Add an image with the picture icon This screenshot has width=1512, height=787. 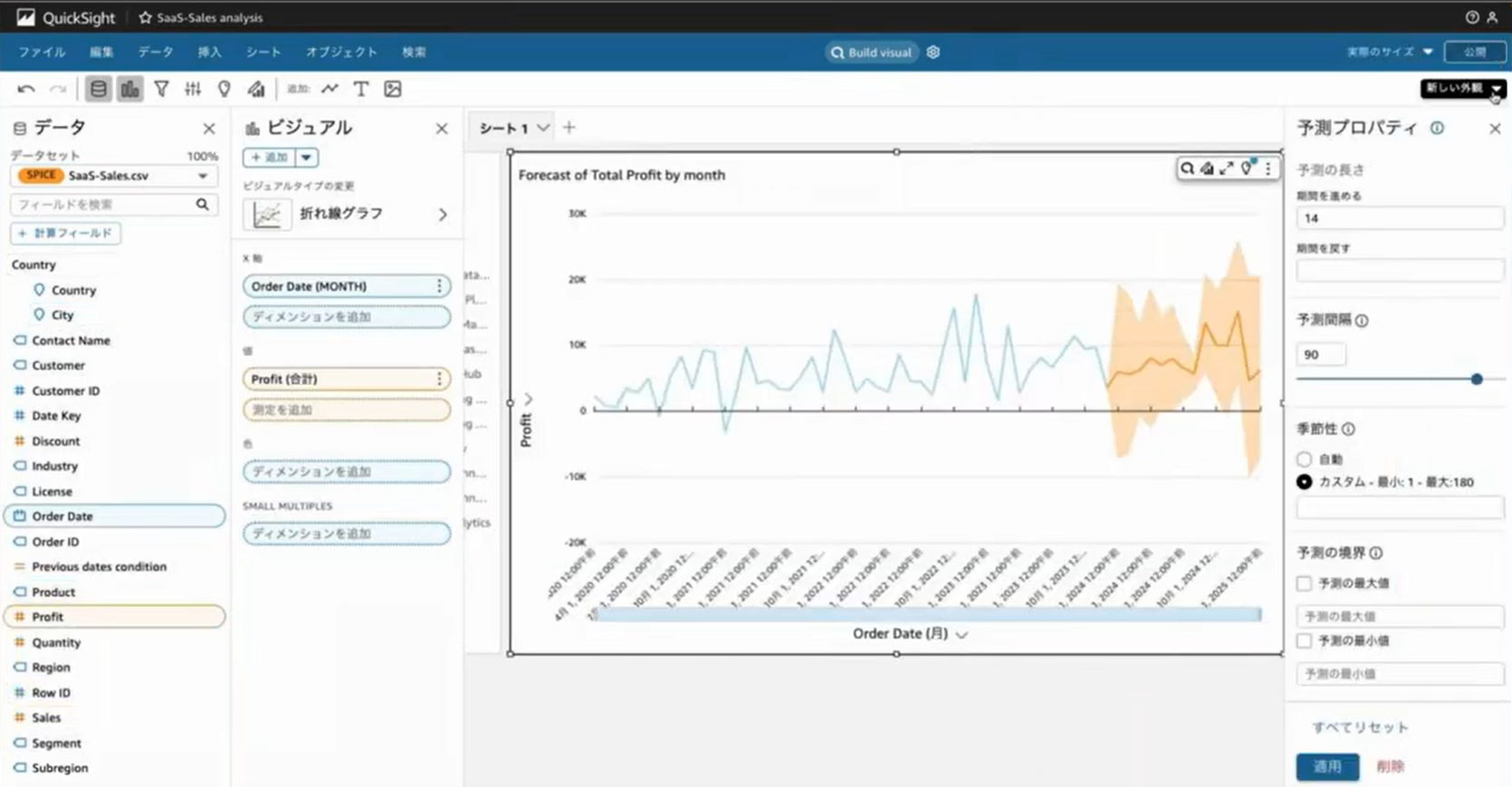[393, 89]
